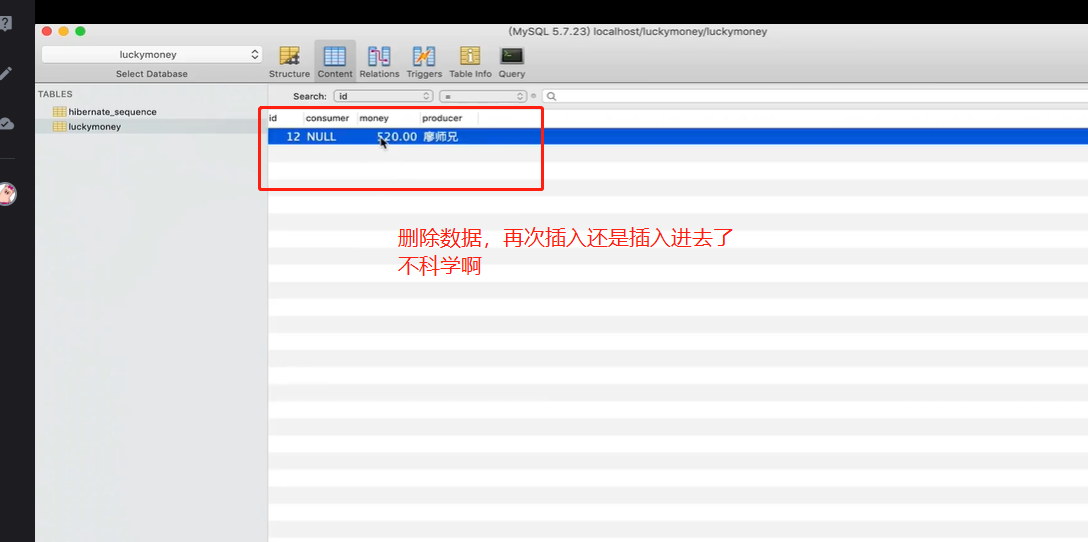The image size is (1088, 542).
Task: Click the green zoom window button
Action: pos(80,31)
